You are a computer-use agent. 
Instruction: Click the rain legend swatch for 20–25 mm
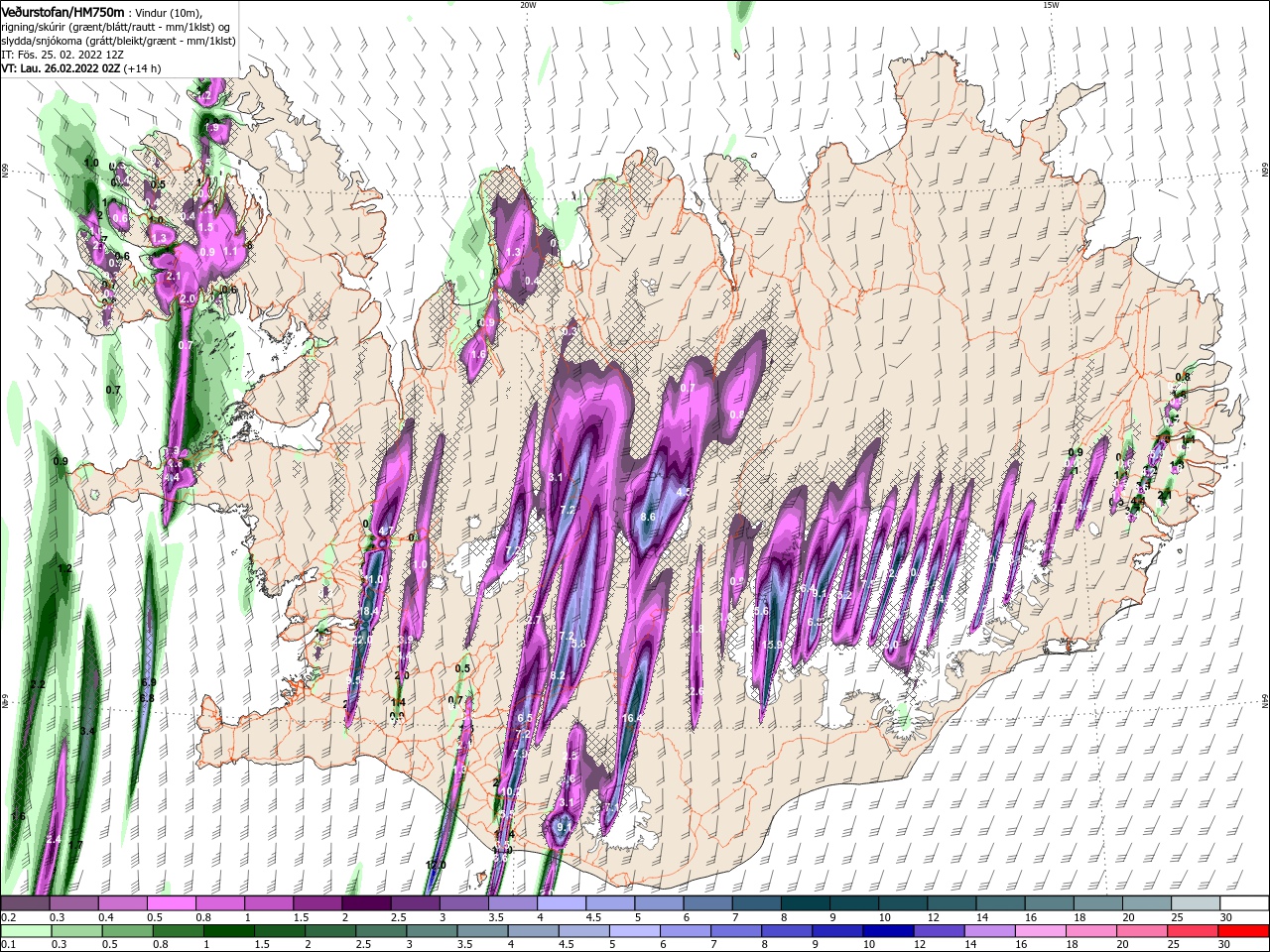(x=1141, y=931)
